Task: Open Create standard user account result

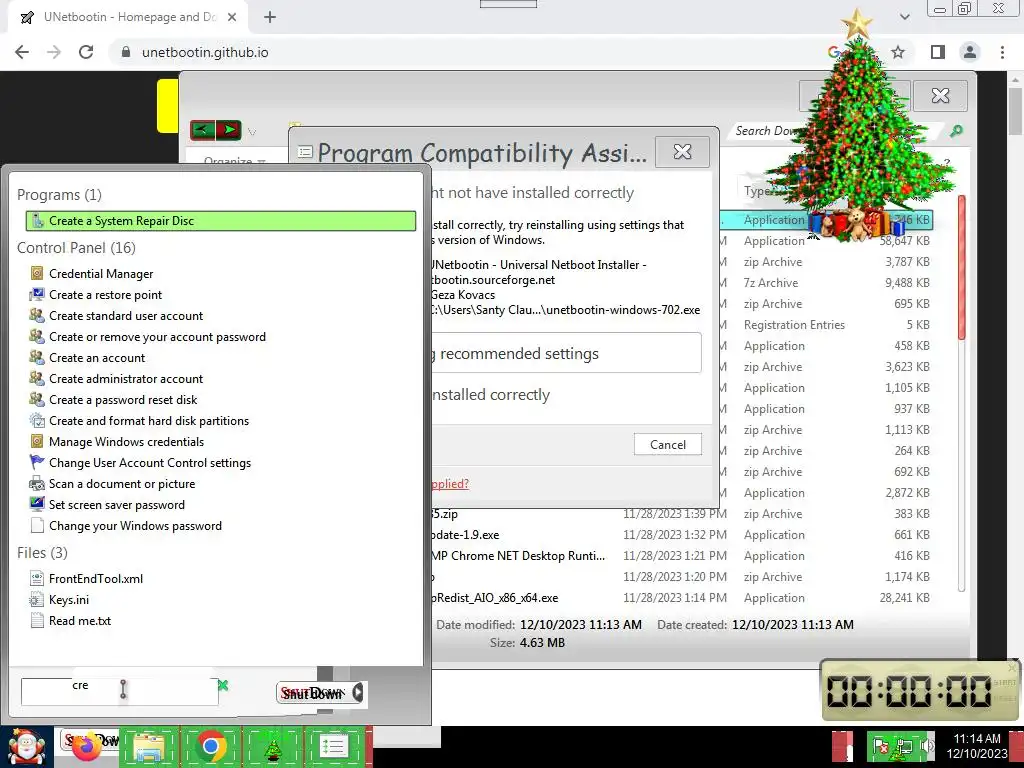Action: point(126,315)
